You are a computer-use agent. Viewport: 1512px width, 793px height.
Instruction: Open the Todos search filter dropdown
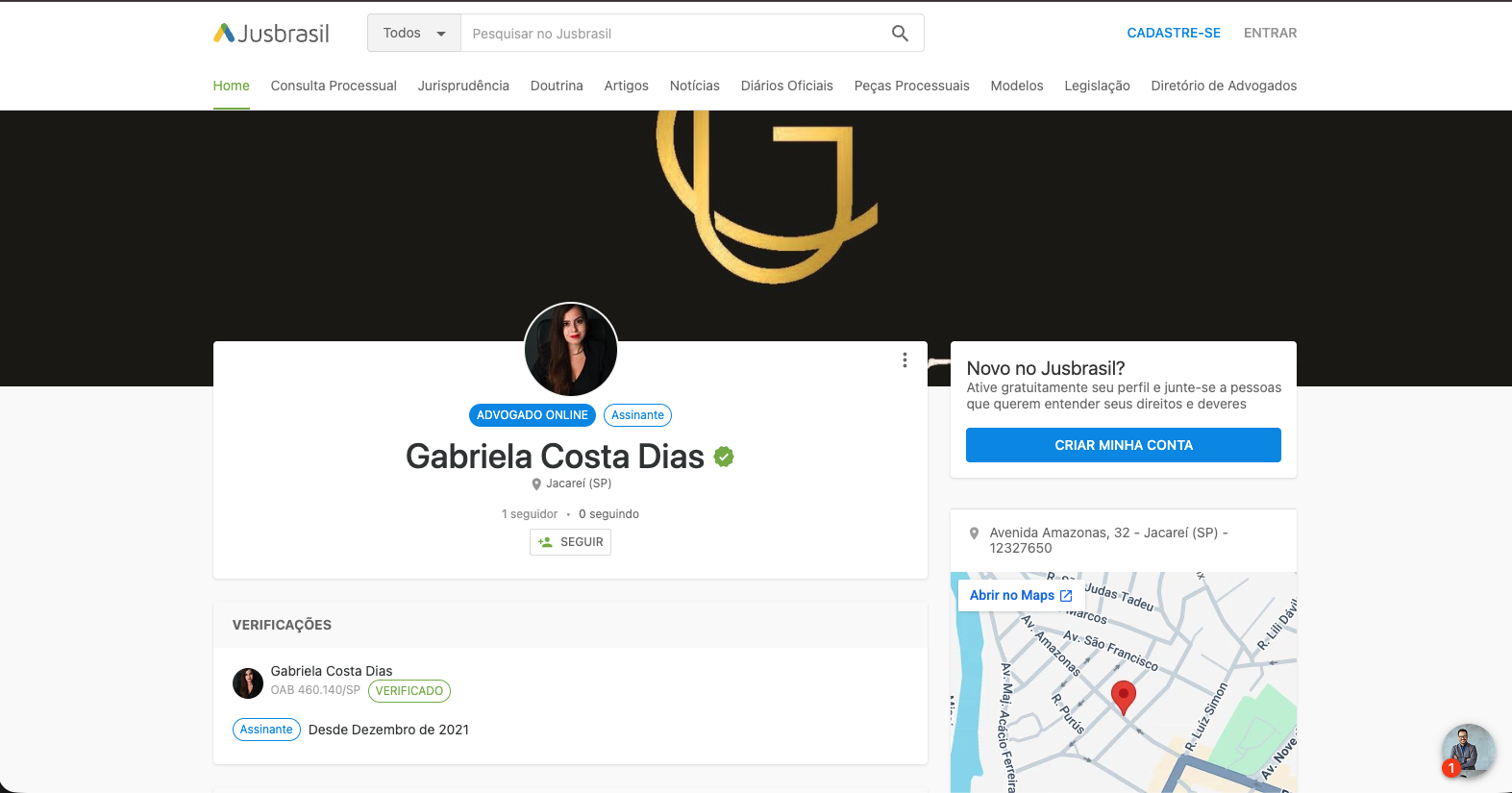click(x=414, y=34)
